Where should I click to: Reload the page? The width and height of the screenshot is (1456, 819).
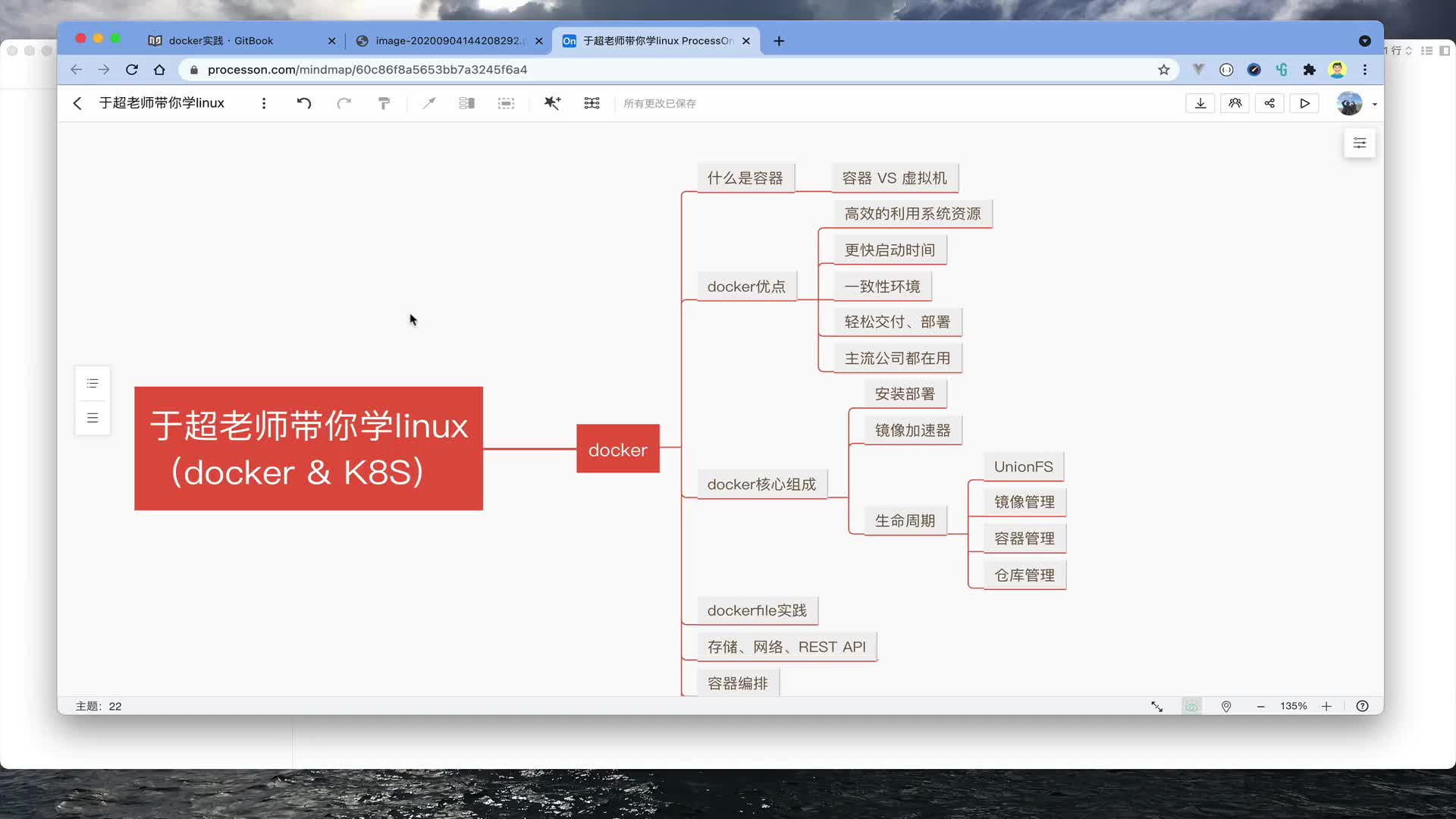click(x=132, y=70)
